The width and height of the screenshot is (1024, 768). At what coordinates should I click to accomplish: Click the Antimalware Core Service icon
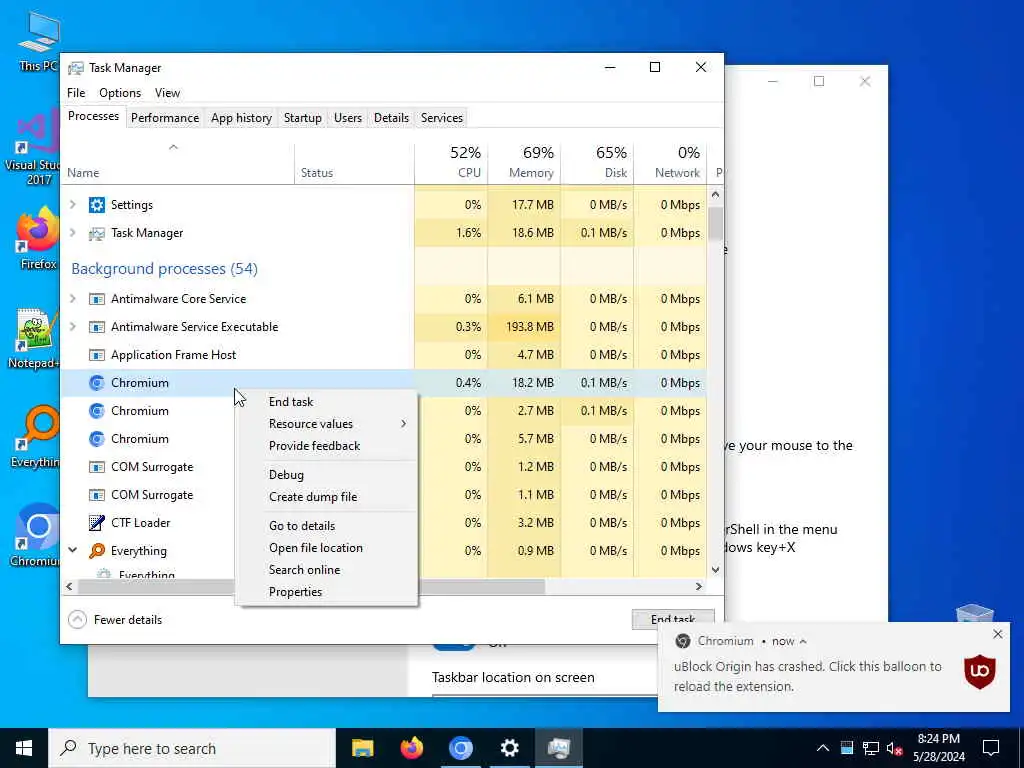coord(97,299)
